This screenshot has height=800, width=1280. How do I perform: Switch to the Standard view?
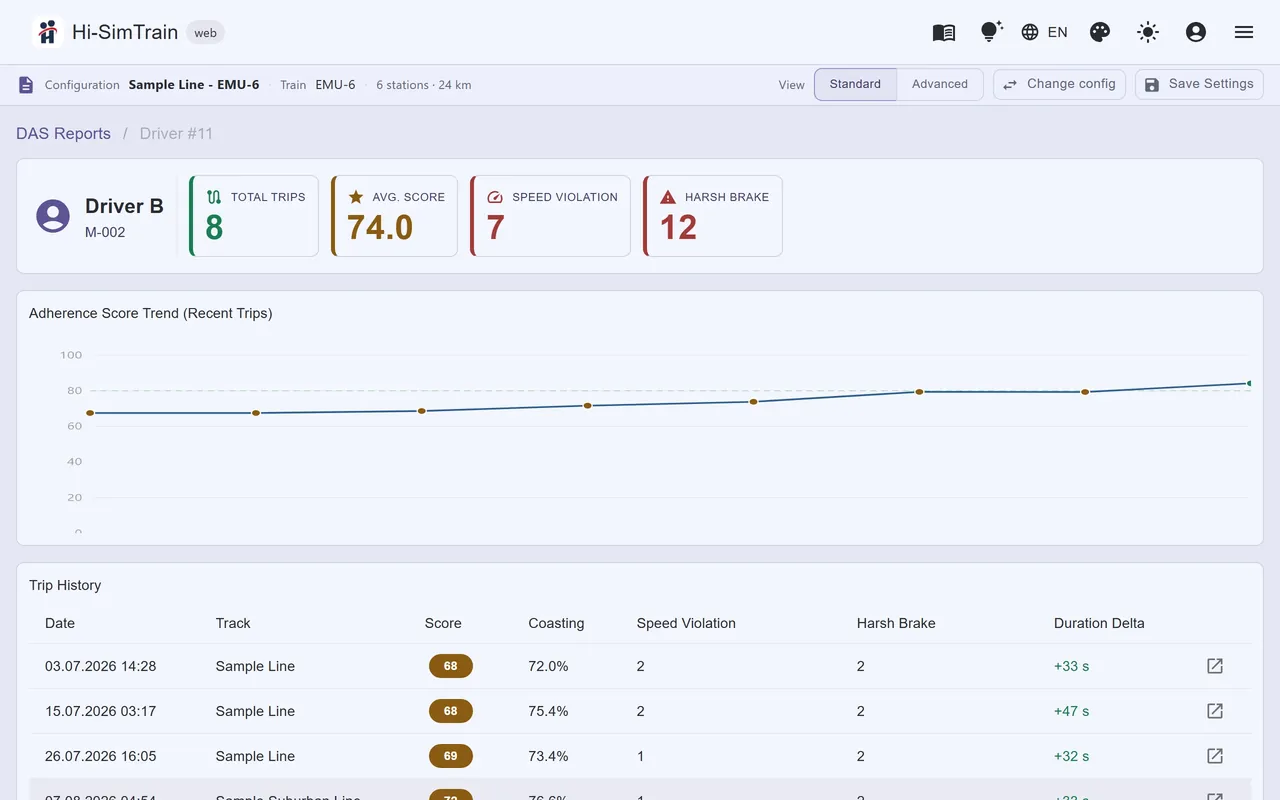tap(855, 84)
